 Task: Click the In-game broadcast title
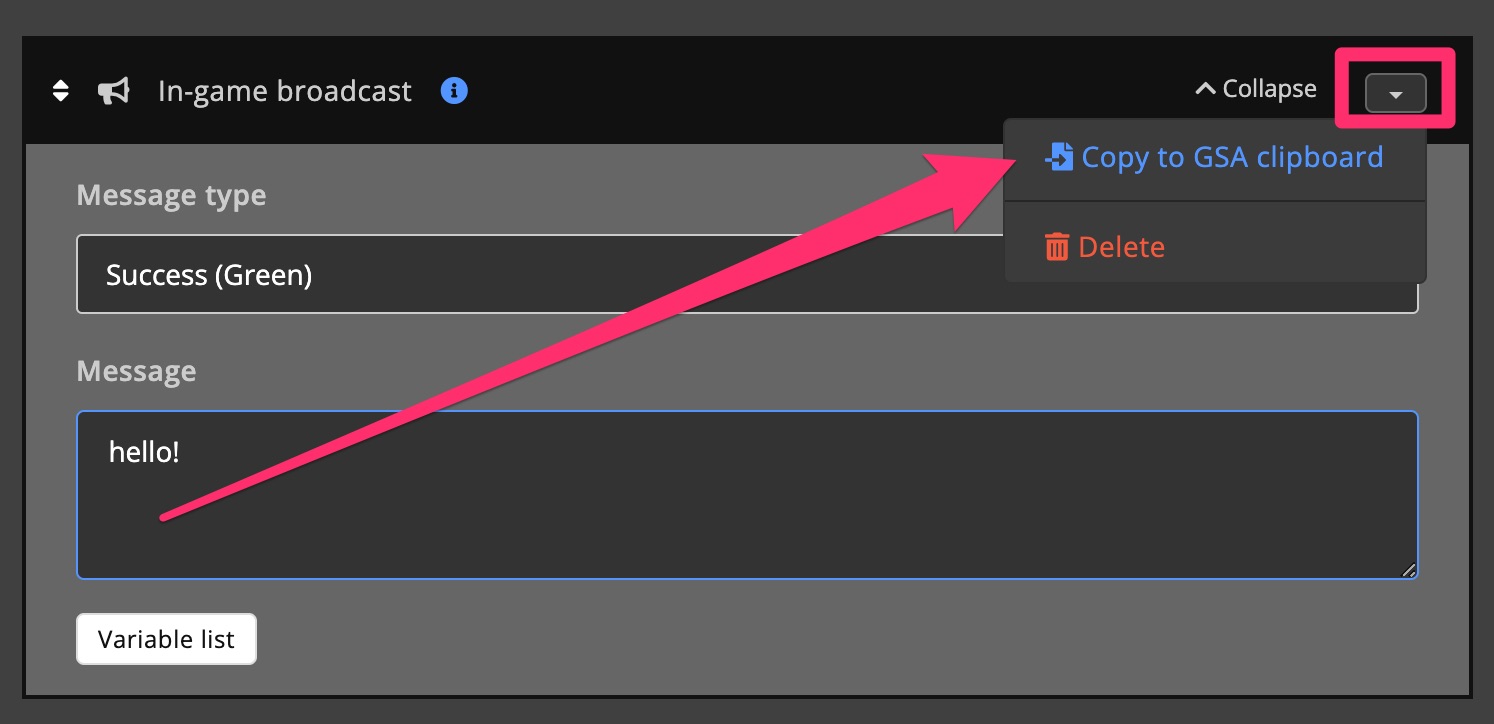click(x=284, y=90)
